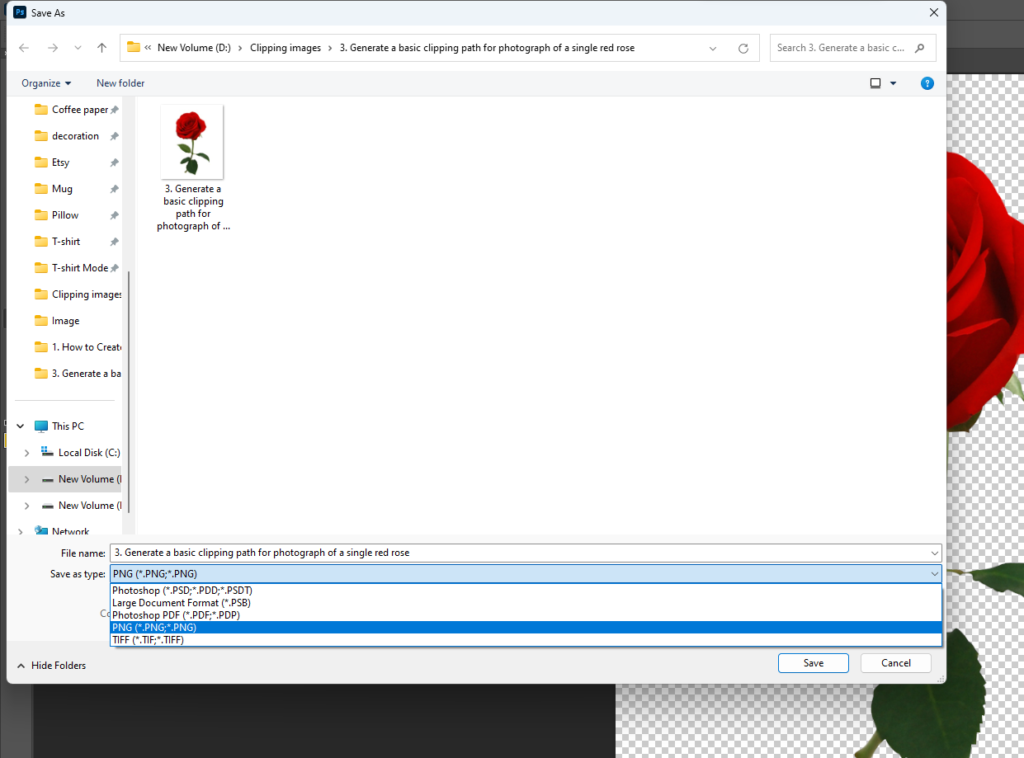
Task: Open '3. Generate a ba' sidebar folder
Action: pyautogui.click(x=78, y=373)
